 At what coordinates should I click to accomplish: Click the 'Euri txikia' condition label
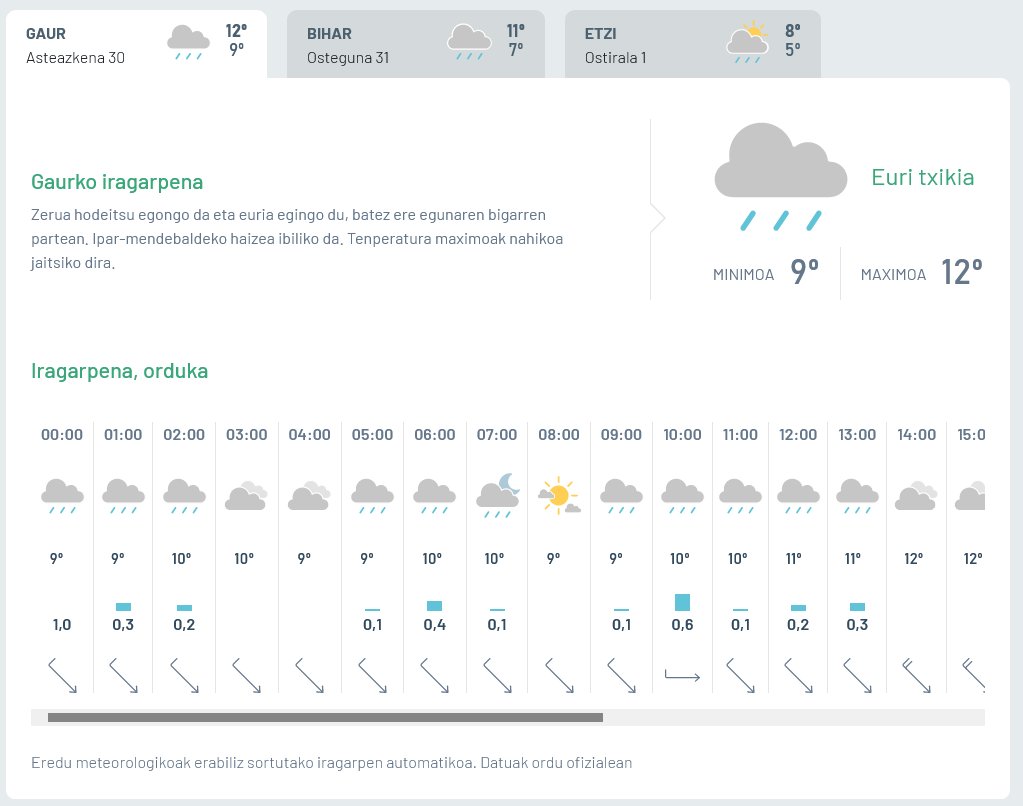(x=923, y=178)
